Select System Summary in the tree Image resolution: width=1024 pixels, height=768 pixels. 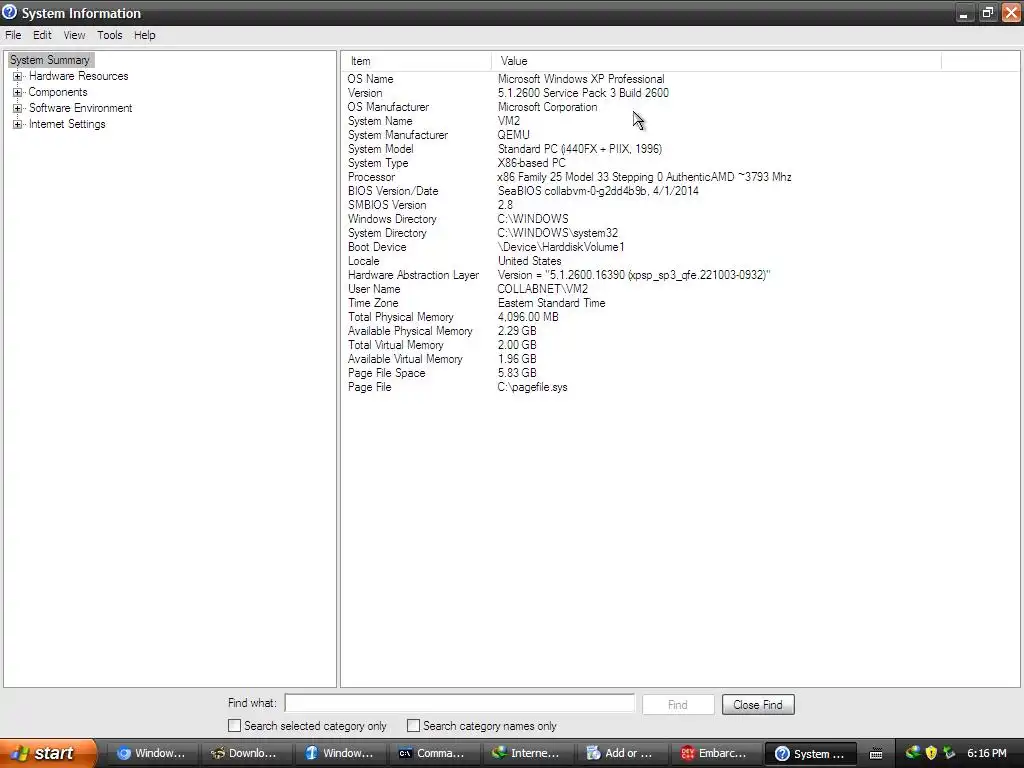tap(50, 60)
